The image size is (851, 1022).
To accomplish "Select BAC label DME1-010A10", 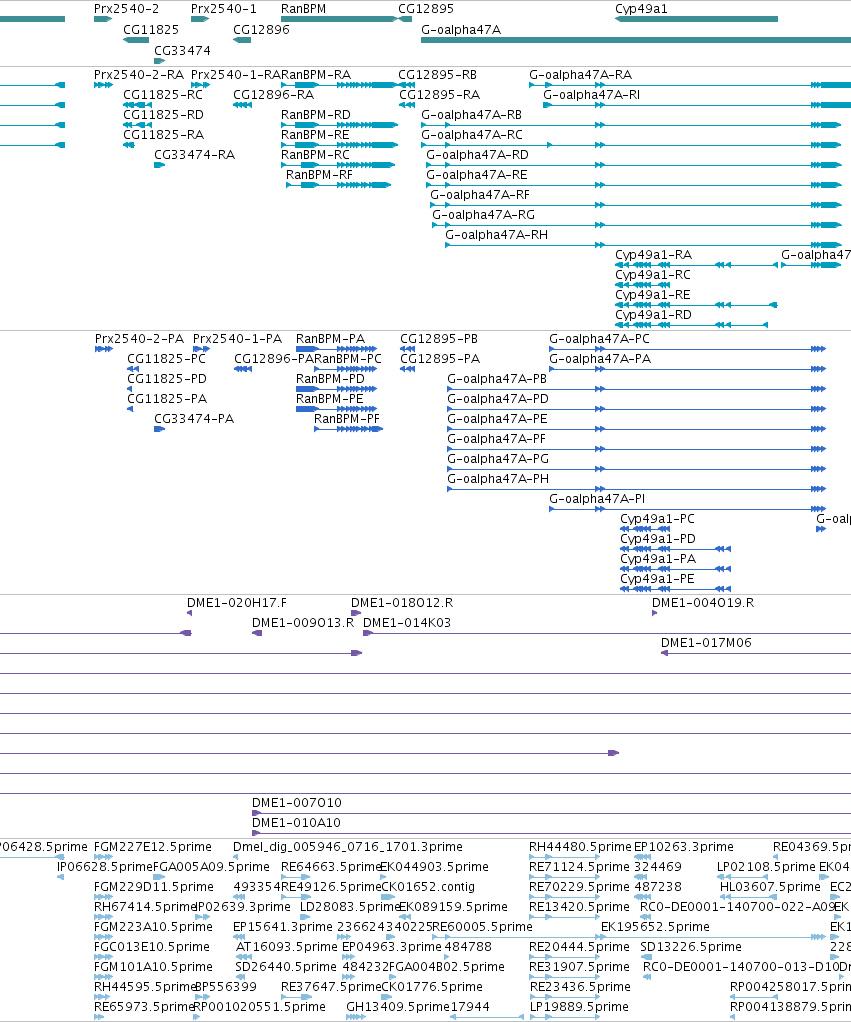I will tap(296, 823).
